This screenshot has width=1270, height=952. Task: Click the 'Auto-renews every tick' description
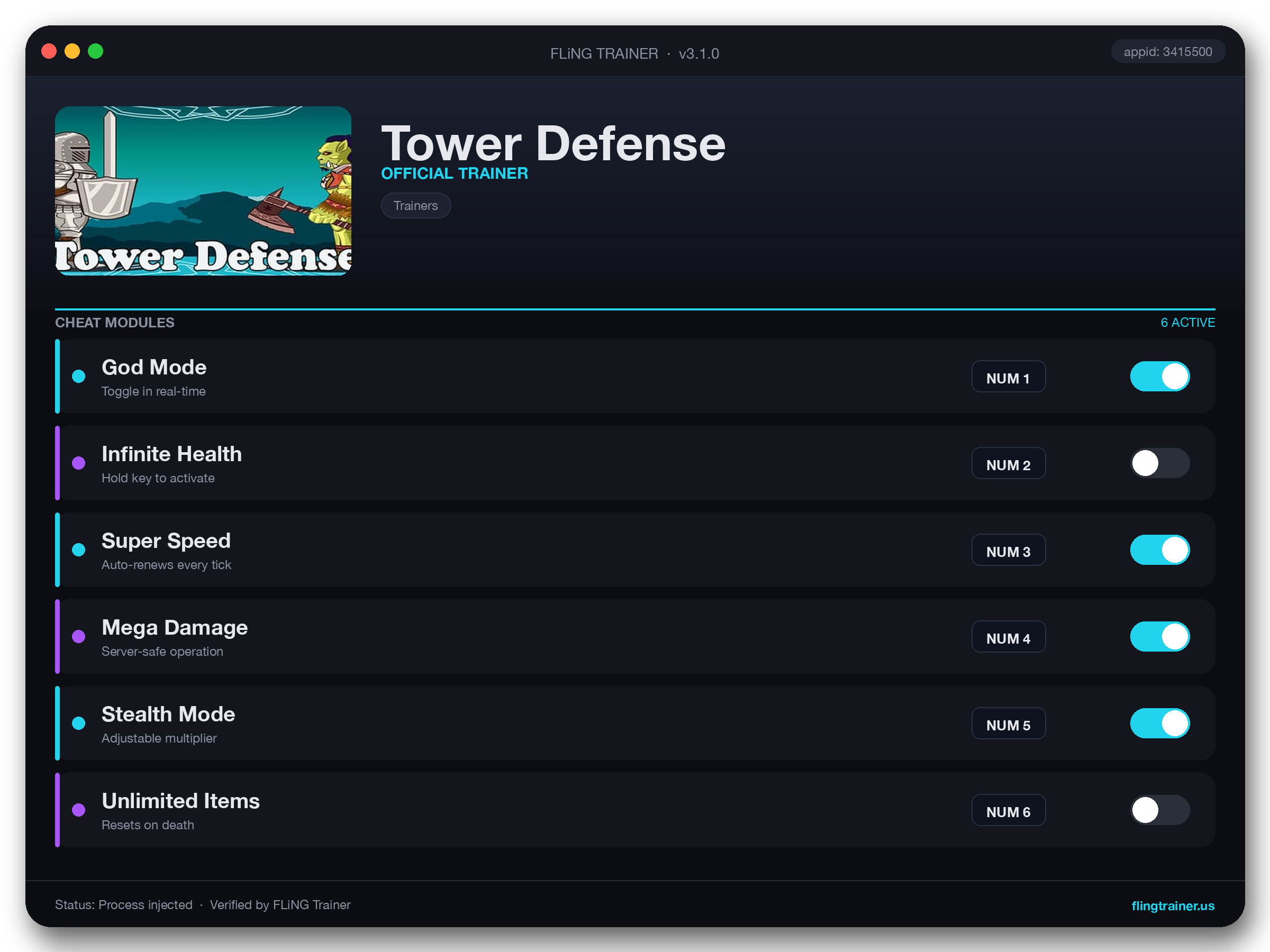click(167, 565)
